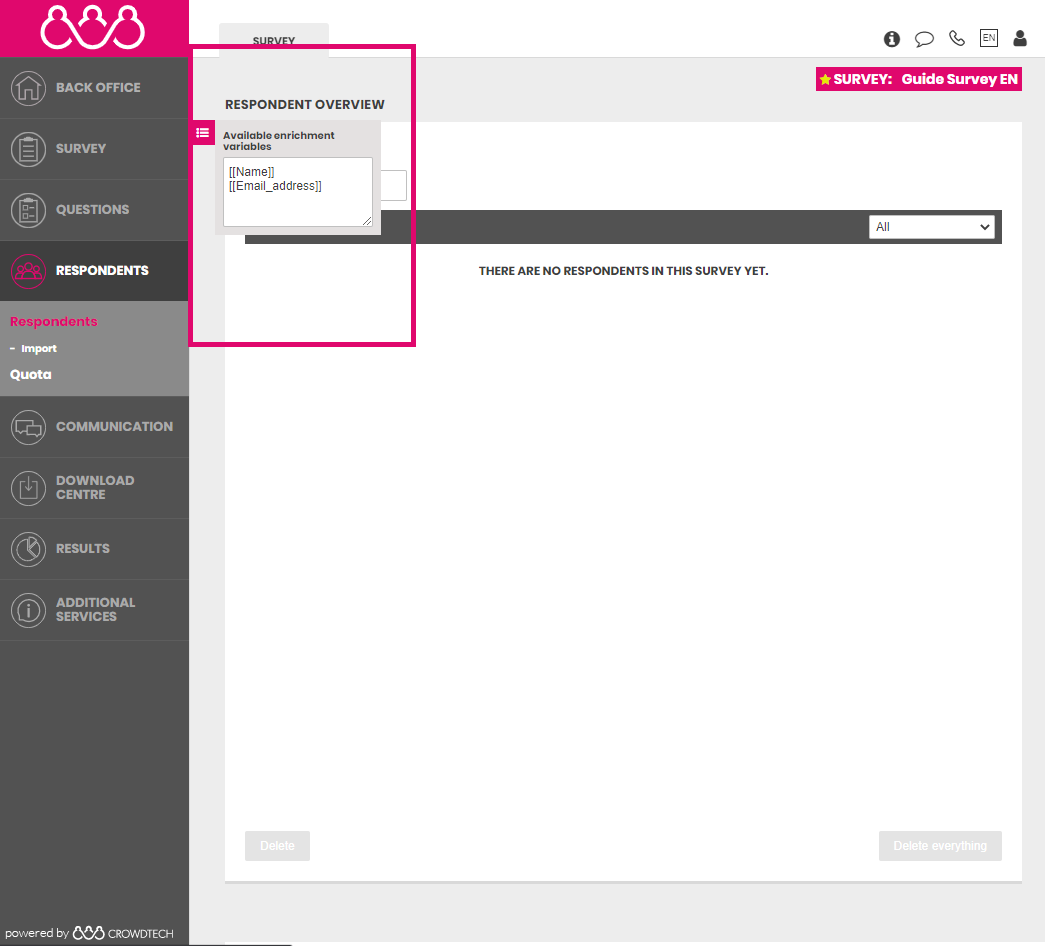Go to the QUESTIONS menu item
The width and height of the screenshot is (1045, 946).
click(93, 209)
